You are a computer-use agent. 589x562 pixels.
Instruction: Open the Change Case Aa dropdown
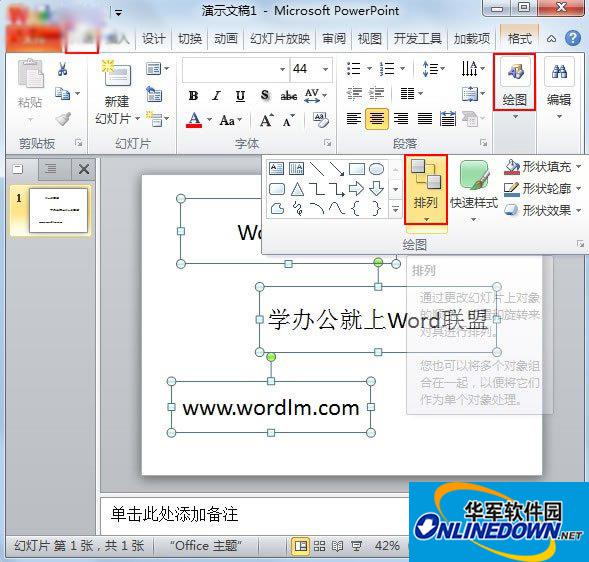click(x=231, y=121)
